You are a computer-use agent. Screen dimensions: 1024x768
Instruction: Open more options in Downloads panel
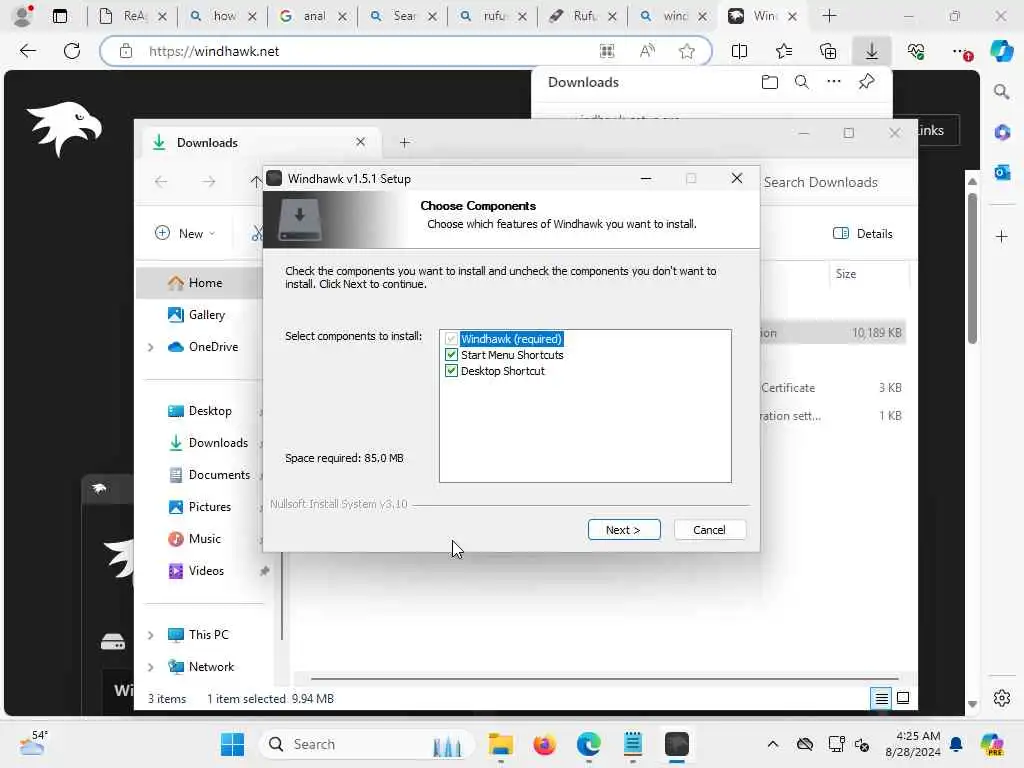tap(834, 82)
